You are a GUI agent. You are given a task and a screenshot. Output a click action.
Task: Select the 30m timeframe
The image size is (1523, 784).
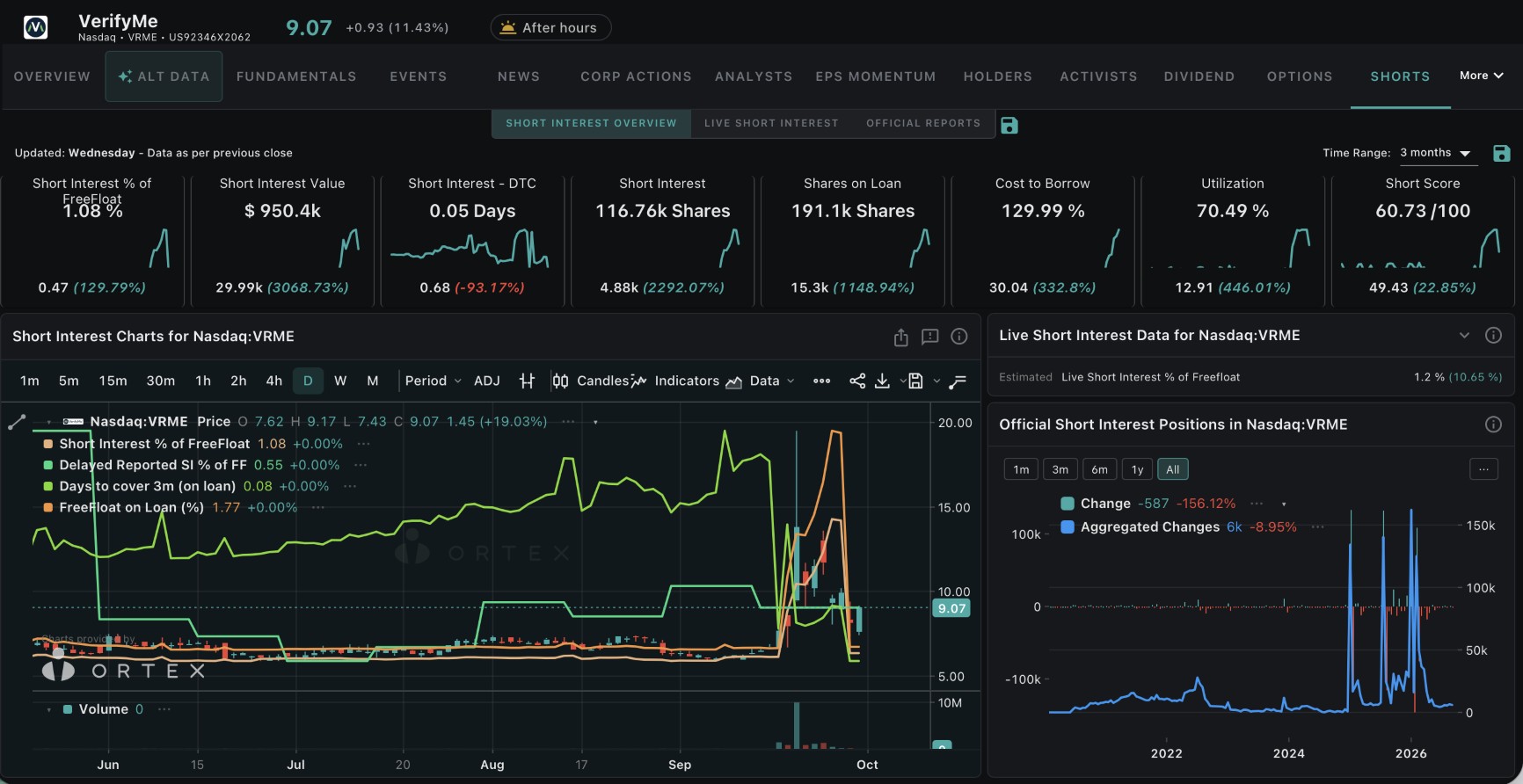pos(160,381)
